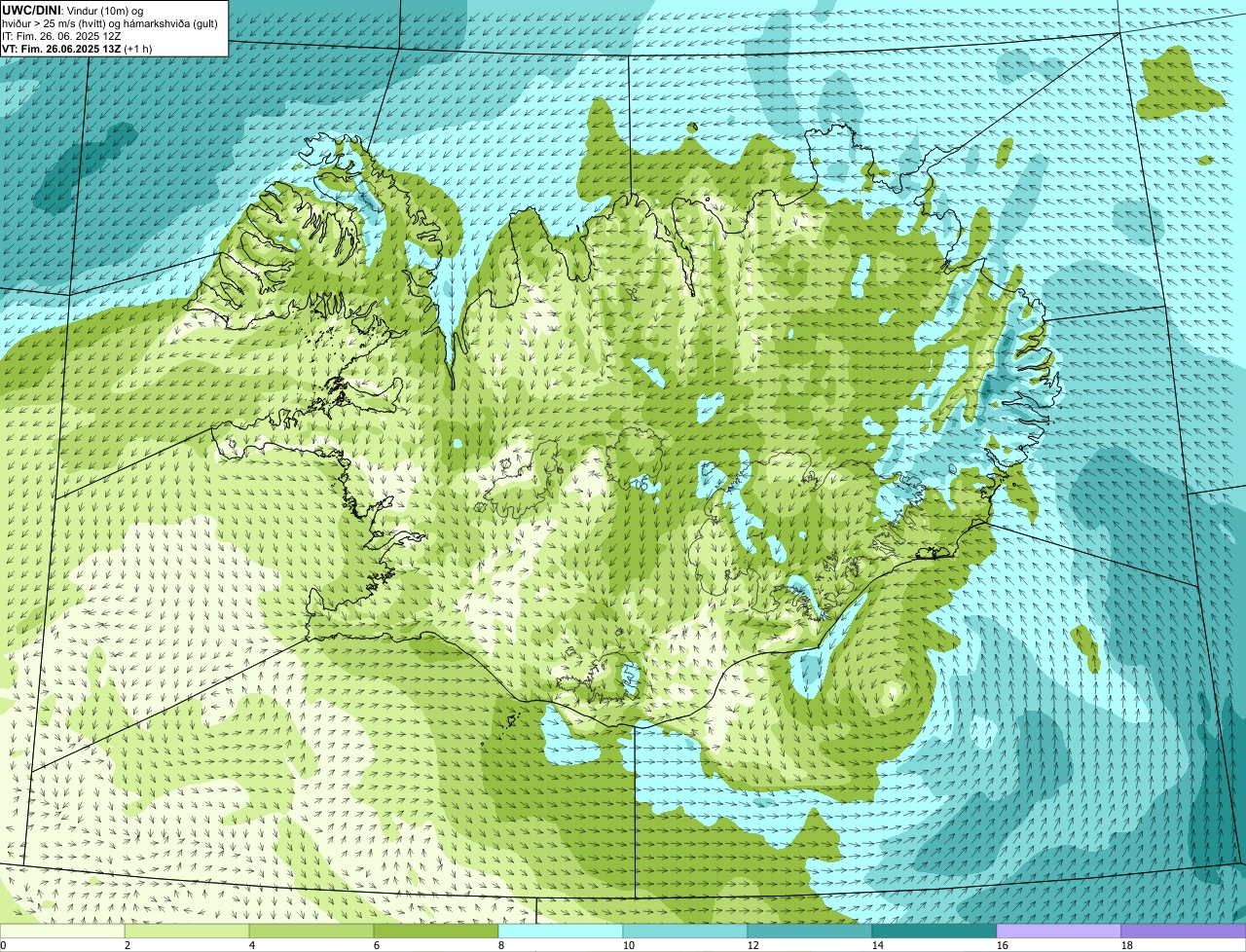The height and width of the screenshot is (952, 1246).
Task: Click the 6–8 m/s olive green legend swatch
Action: (x=436, y=931)
